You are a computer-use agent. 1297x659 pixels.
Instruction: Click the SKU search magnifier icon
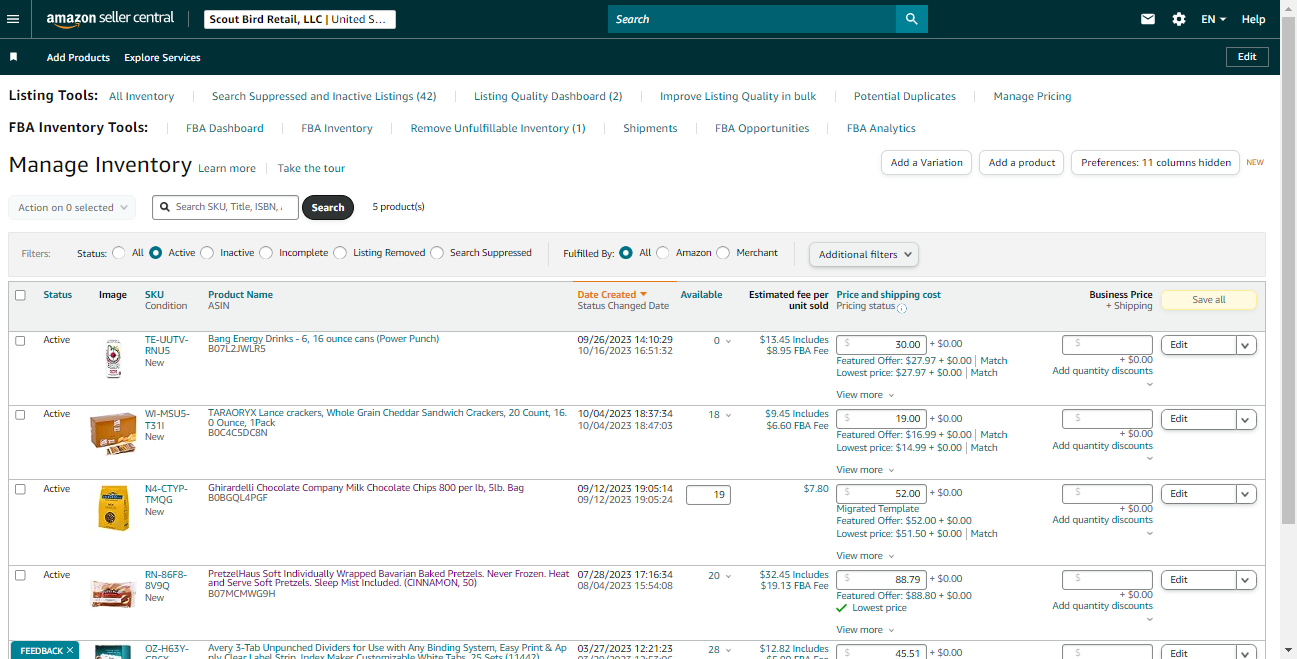coord(164,207)
